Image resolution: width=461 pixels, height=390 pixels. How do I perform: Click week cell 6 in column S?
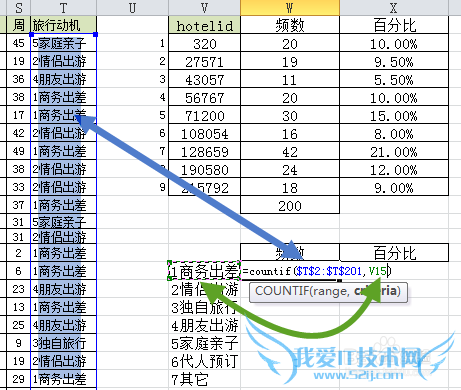pos(18,271)
